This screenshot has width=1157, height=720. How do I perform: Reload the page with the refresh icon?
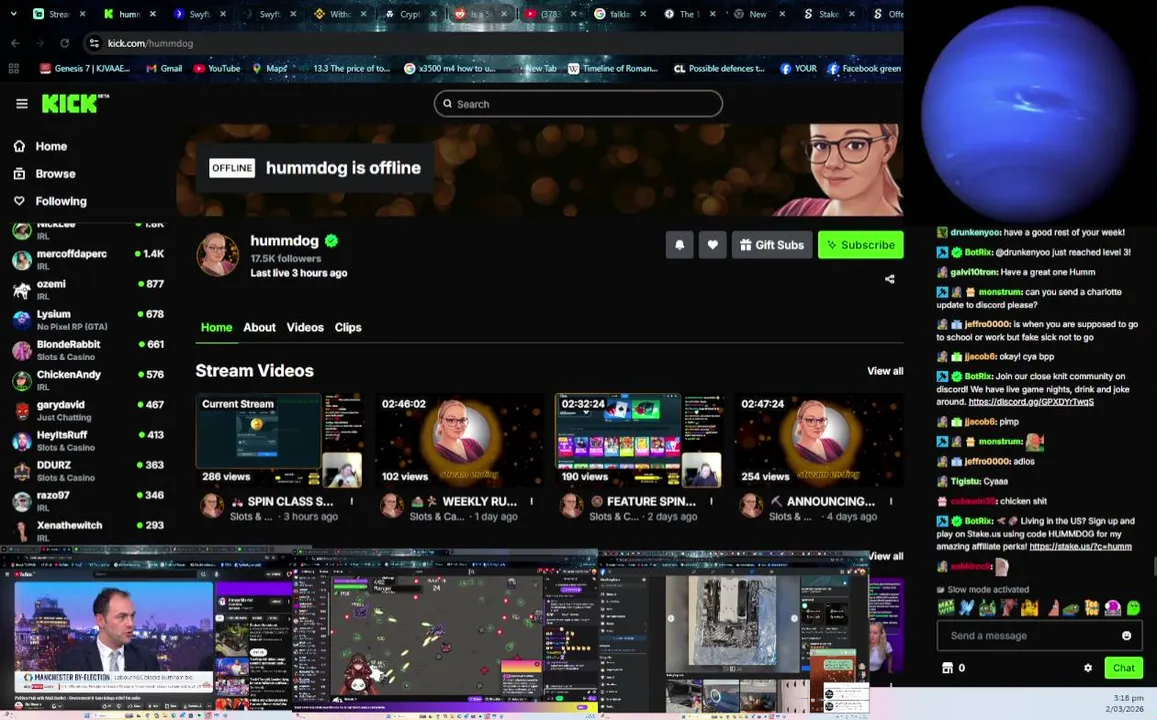(x=65, y=44)
